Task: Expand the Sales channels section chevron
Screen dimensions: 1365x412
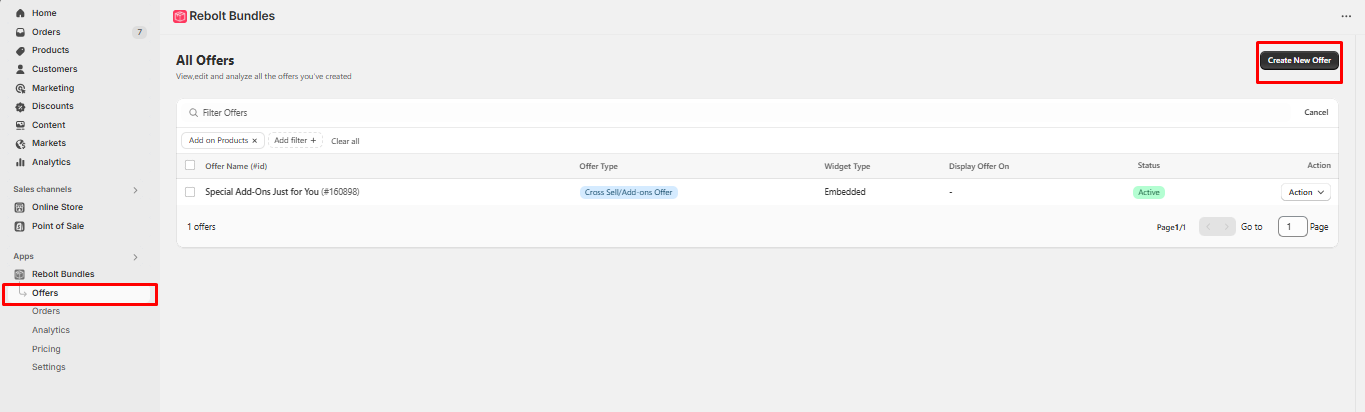Action: pos(135,189)
